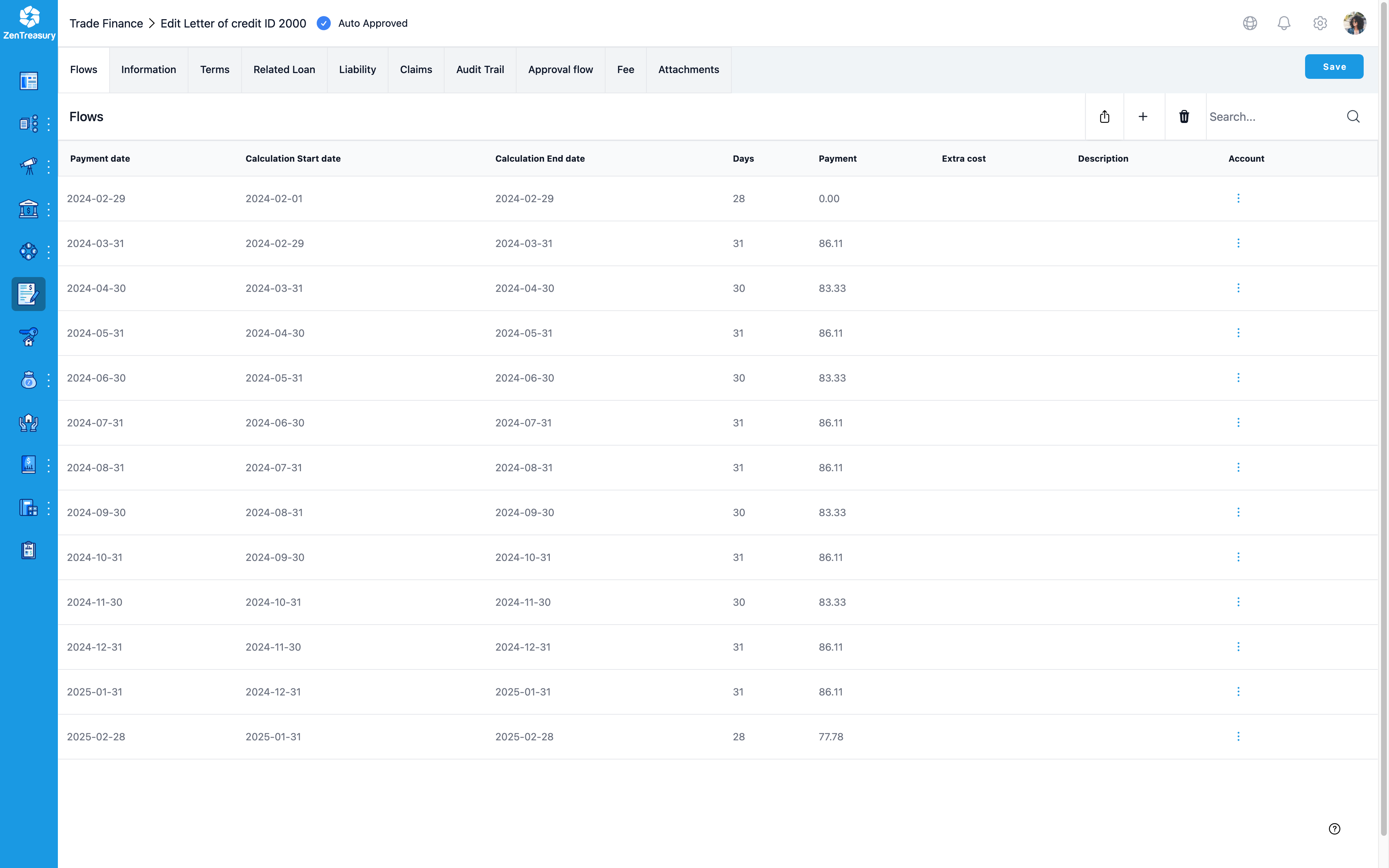Click the Save button
The width and height of the screenshot is (1389, 868).
pos(1333,67)
